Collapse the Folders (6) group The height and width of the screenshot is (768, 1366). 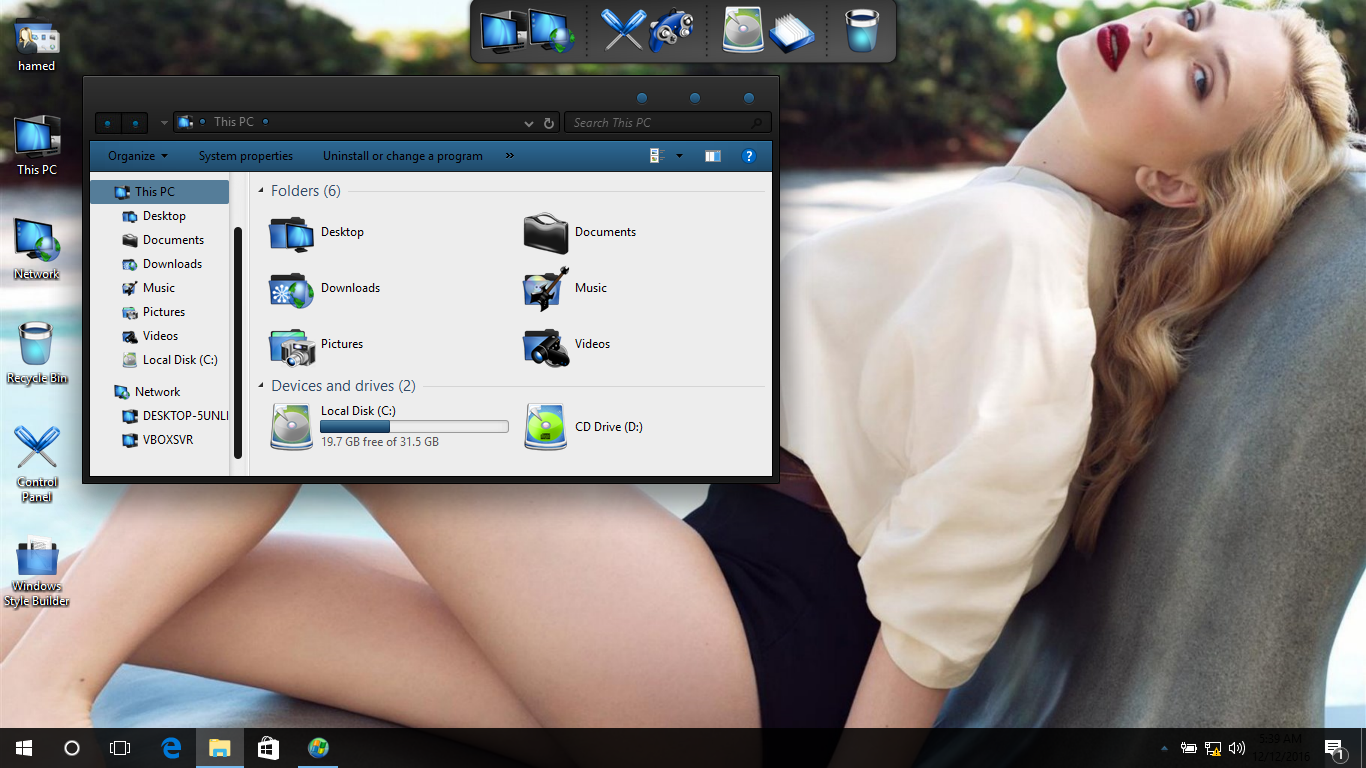tap(262, 191)
